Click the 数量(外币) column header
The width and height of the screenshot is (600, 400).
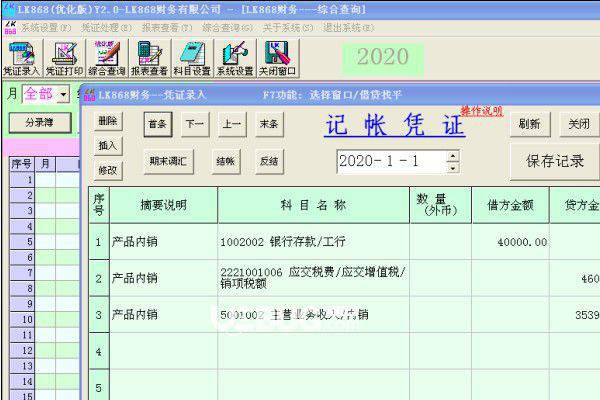440,205
